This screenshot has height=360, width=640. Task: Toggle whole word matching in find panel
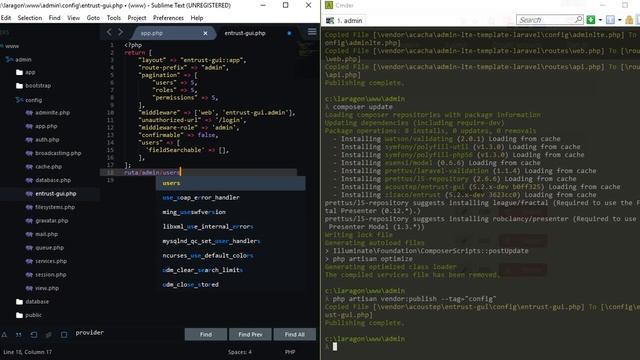click(19, 335)
